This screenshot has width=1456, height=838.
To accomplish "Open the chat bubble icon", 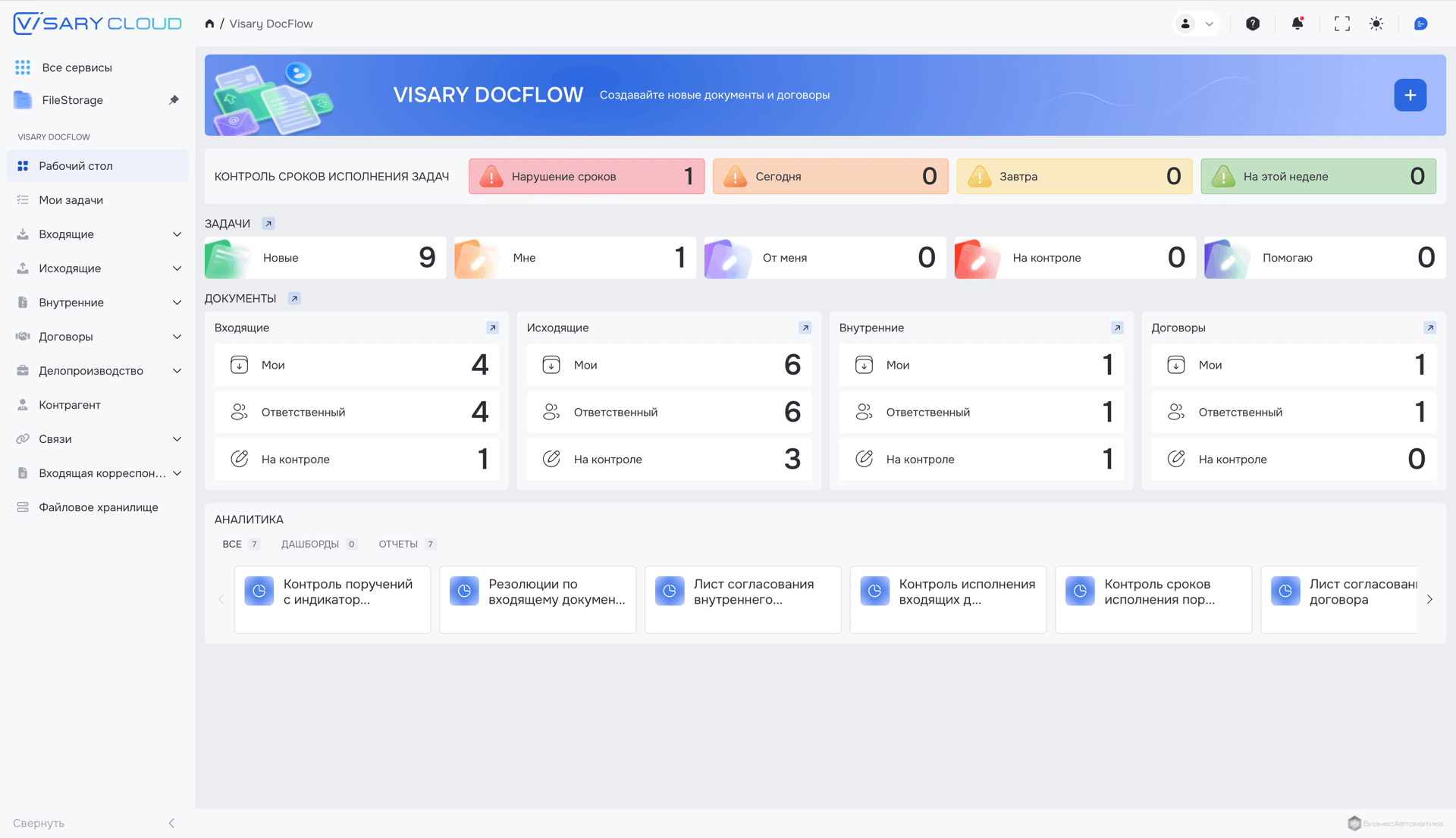I will coord(1420,24).
